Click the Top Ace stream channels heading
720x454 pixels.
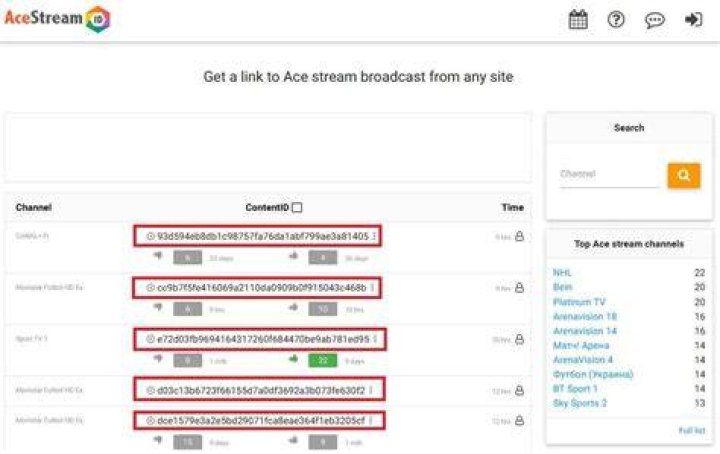tap(629, 244)
